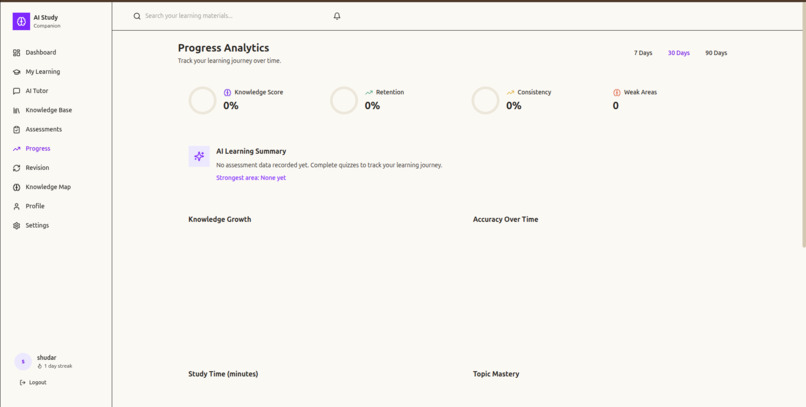
Task: Click the Knowledge Map brain icon
Action: (x=16, y=187)
